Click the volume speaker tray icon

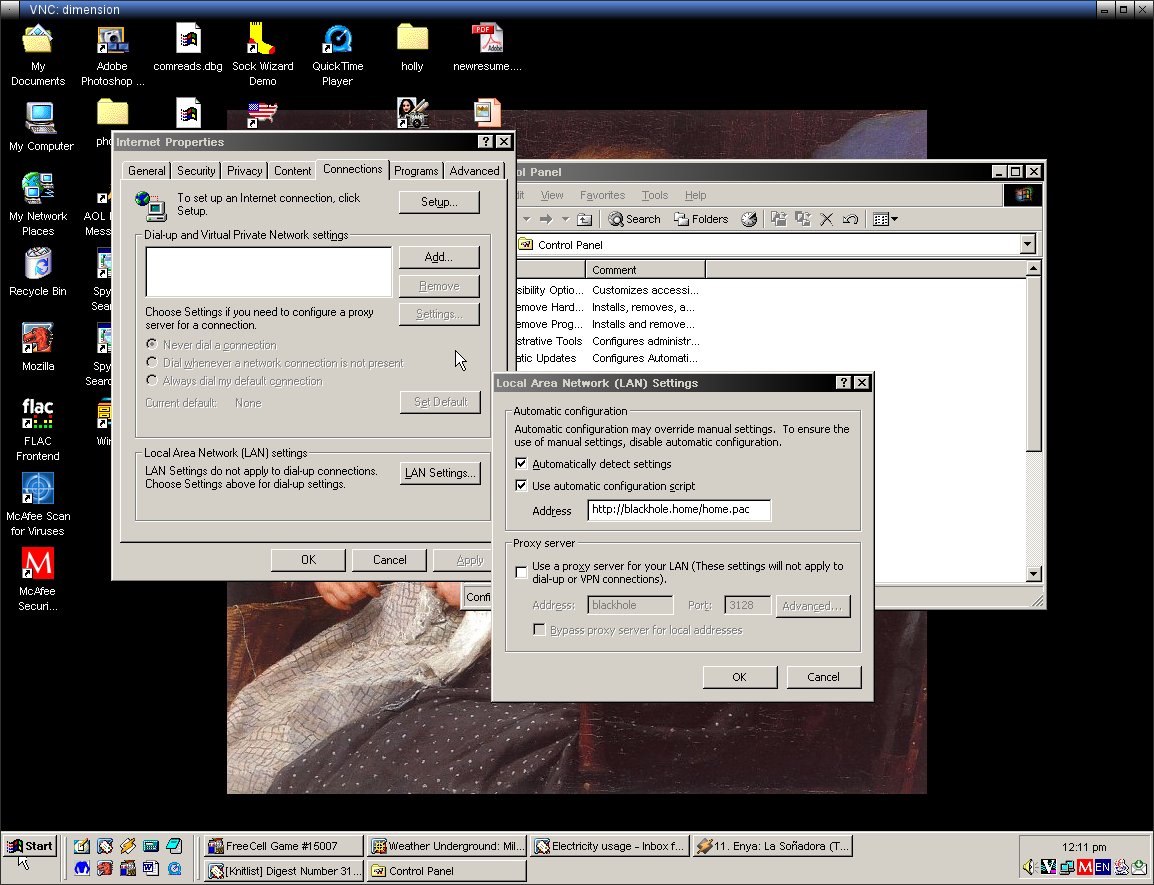(1030, 867)
